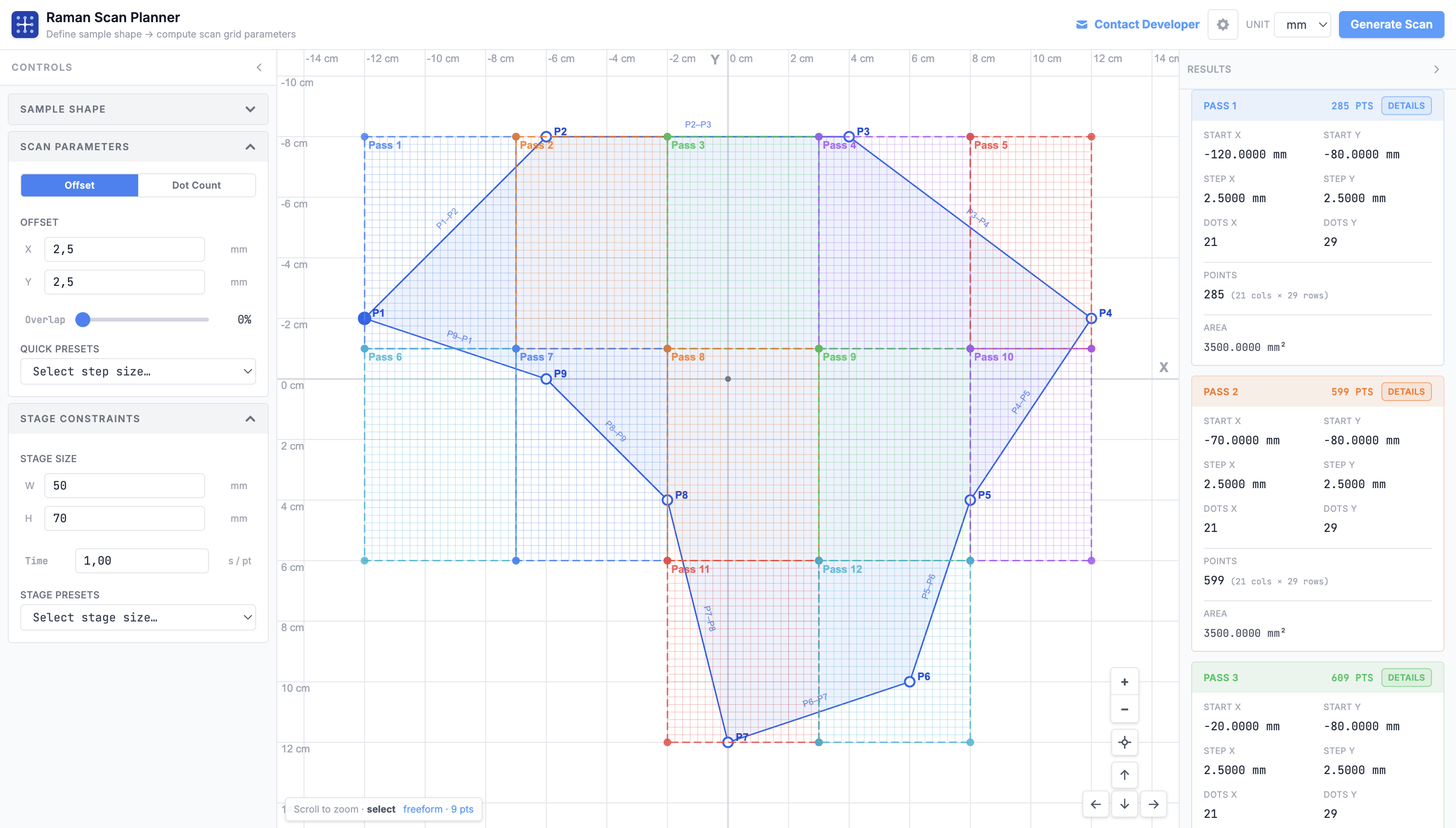
Task: Select Offset mode toggle
Action: (79, 185)
